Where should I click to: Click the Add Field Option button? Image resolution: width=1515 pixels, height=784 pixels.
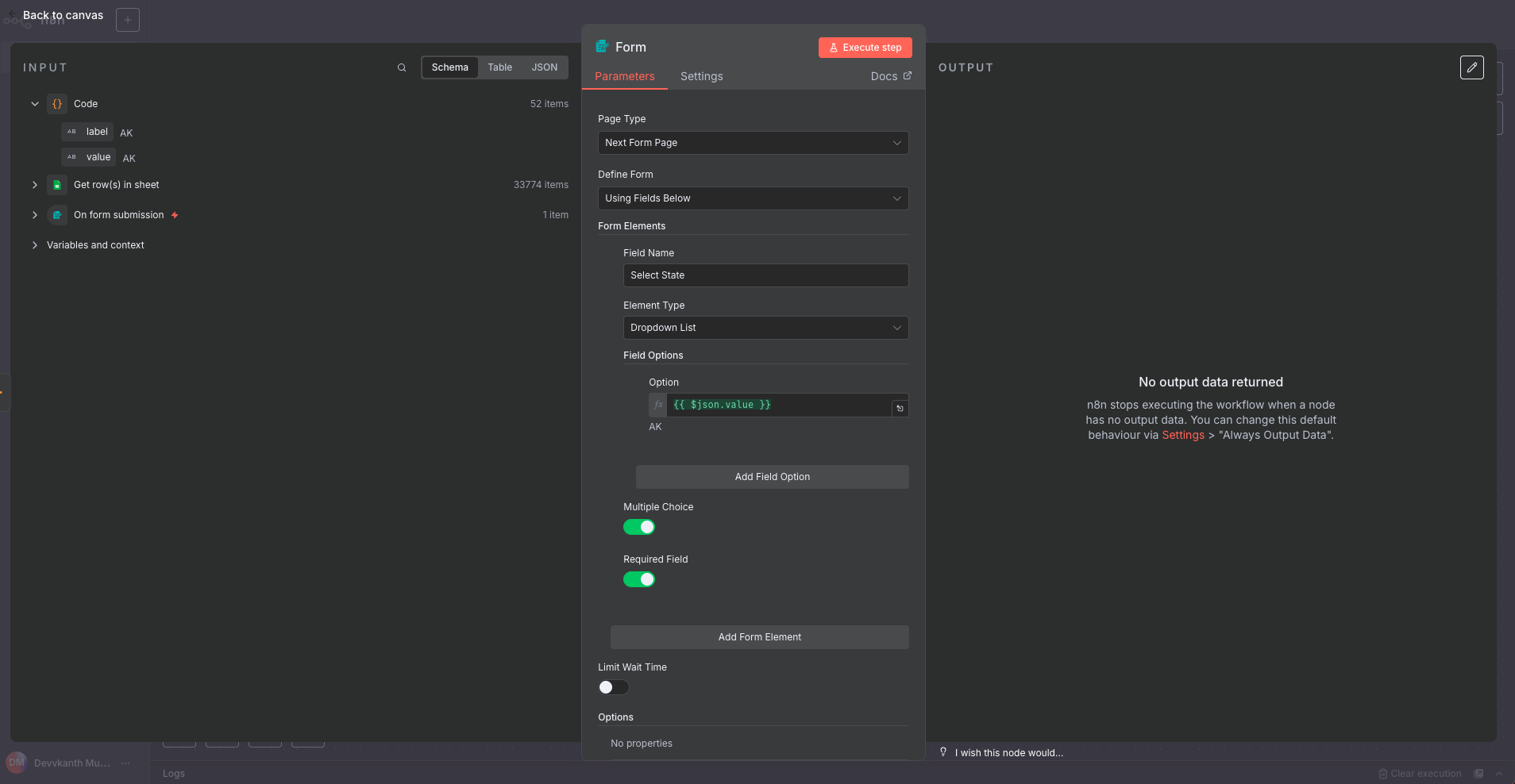[771, 476]
